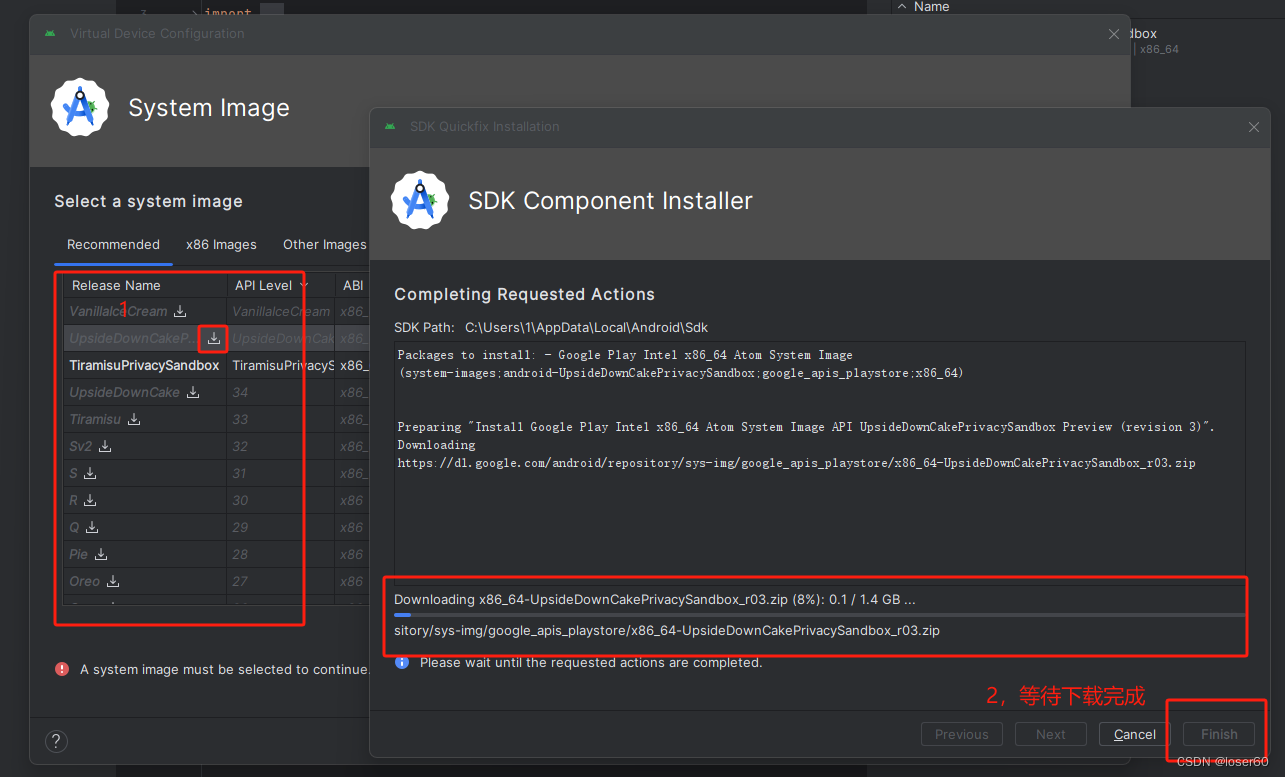Viewport: 1285px width, 777px height.
Task: Select the Pie release row
Action: tap(217, 555)
